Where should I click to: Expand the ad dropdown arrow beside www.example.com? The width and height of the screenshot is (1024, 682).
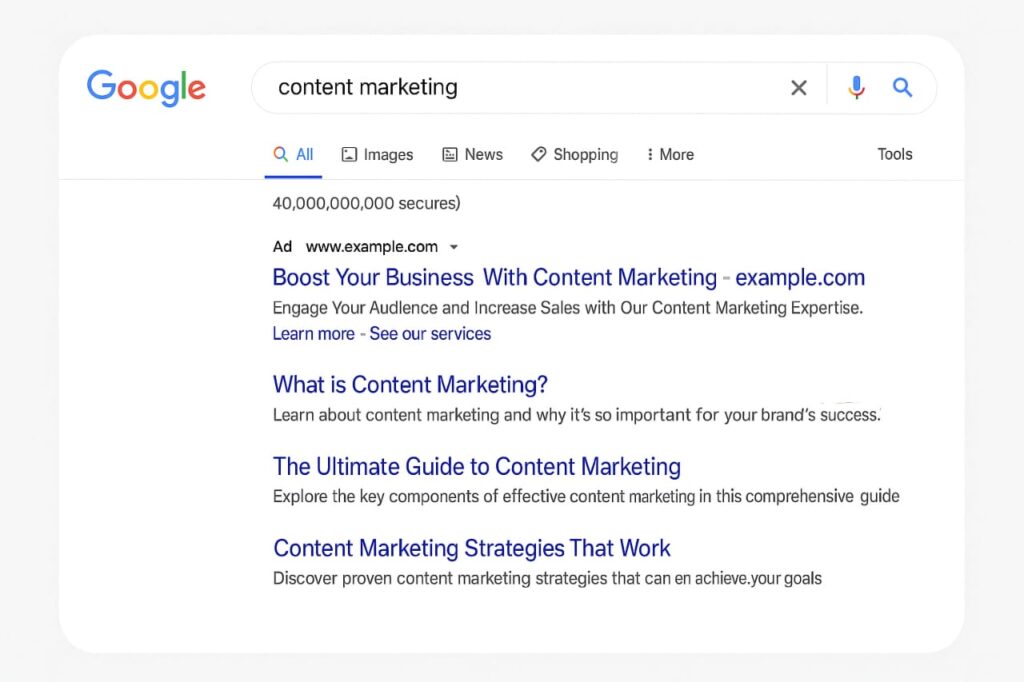pos(454,247)
